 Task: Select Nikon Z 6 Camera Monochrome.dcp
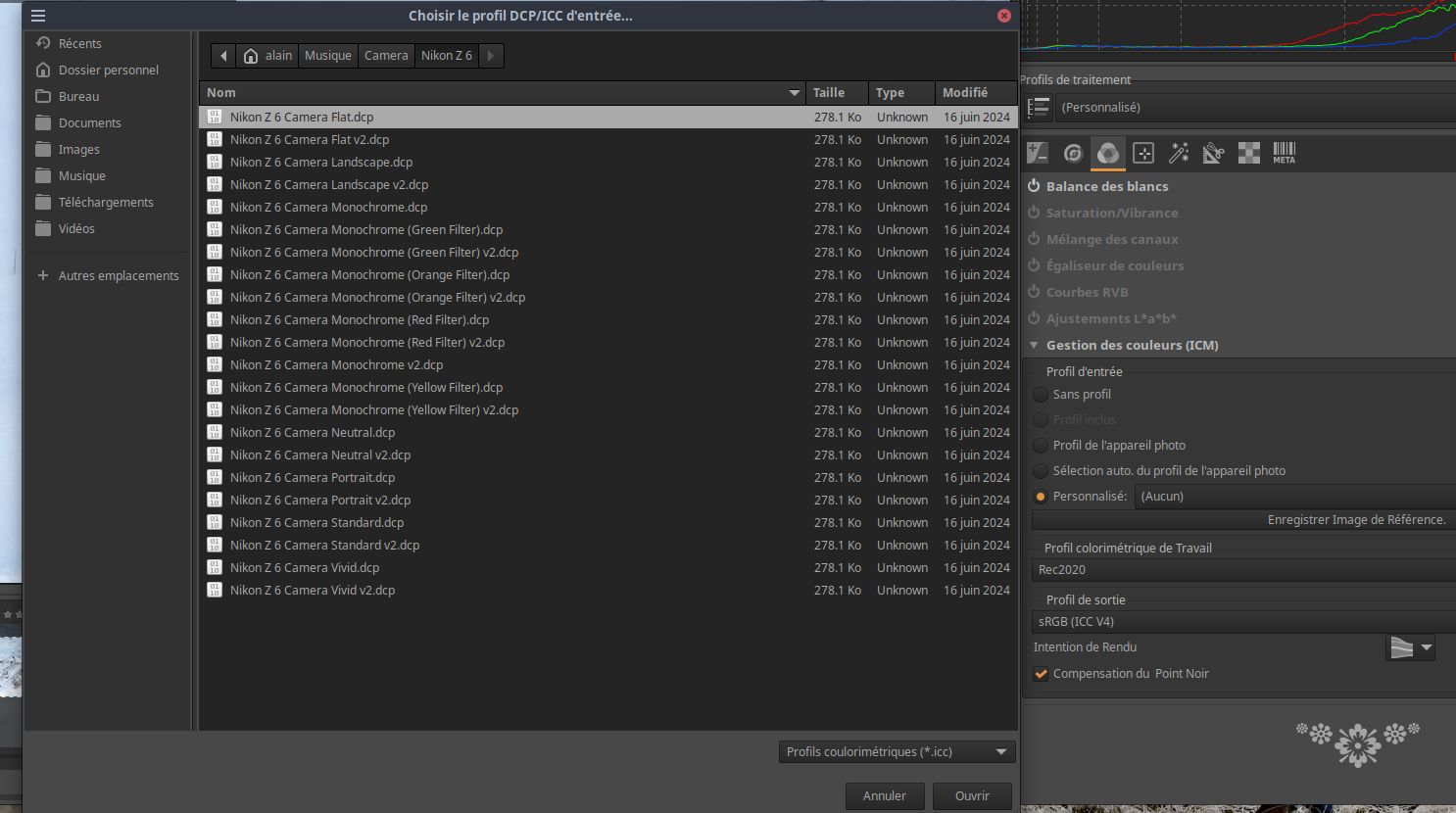pyautogui.click(x=607, y=207)
